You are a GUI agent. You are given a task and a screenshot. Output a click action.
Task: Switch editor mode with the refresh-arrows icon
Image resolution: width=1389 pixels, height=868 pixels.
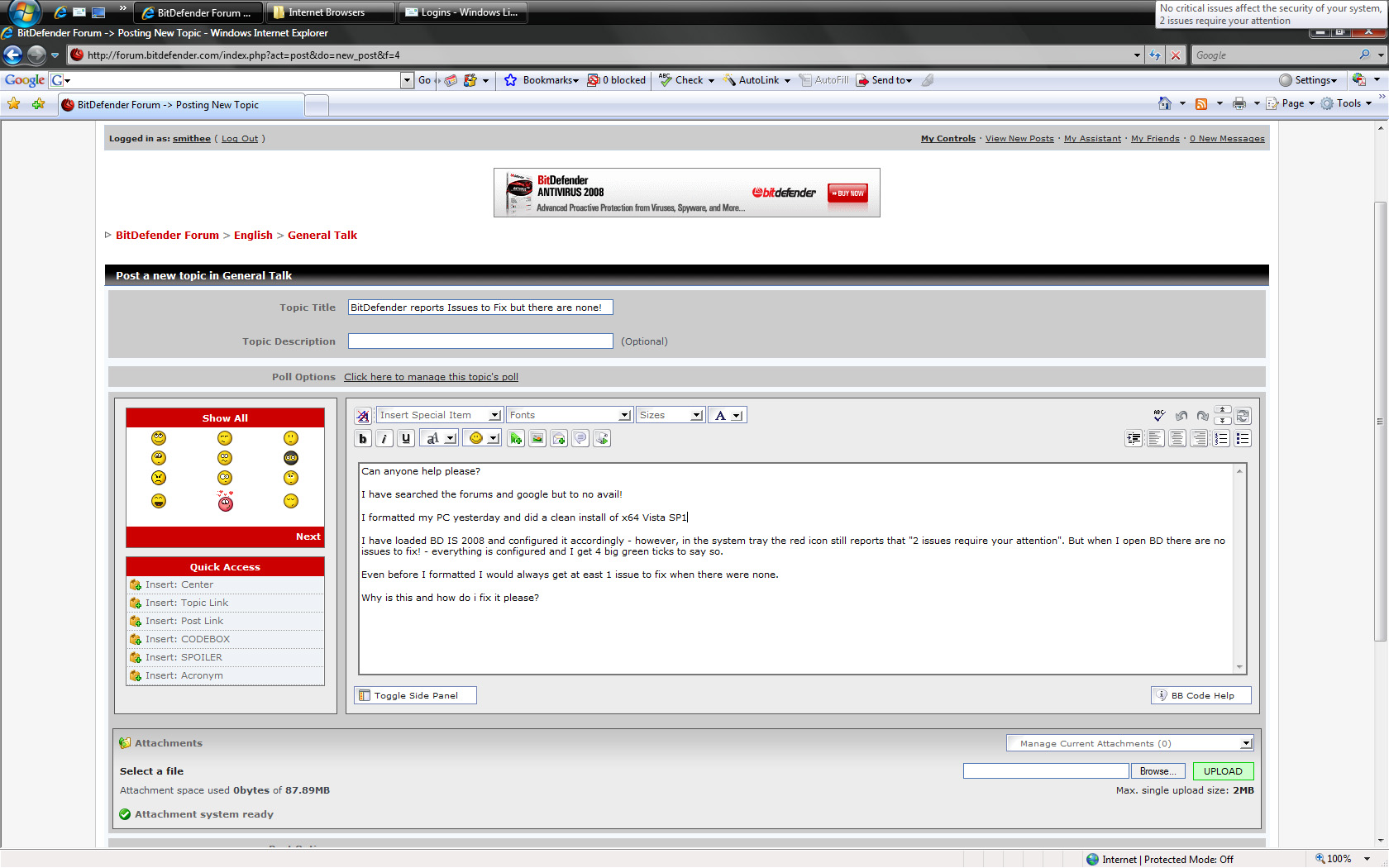[x=1243, y=416]
